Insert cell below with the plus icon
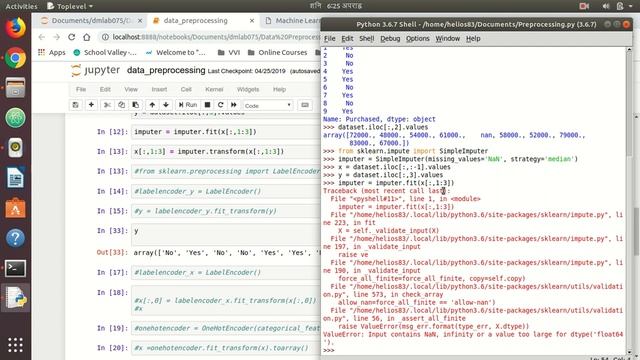The height and width of the screenshot is (360, 640). point(91,105)
